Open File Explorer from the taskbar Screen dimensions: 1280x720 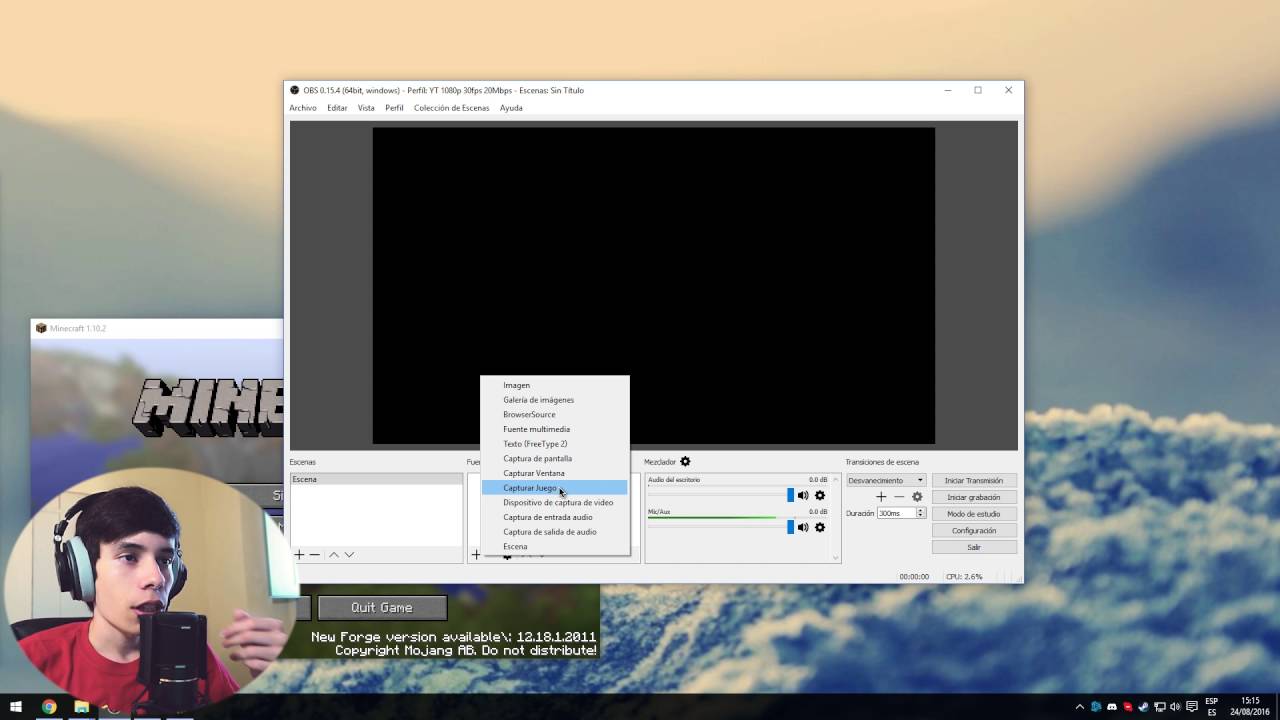pos(82,707)
